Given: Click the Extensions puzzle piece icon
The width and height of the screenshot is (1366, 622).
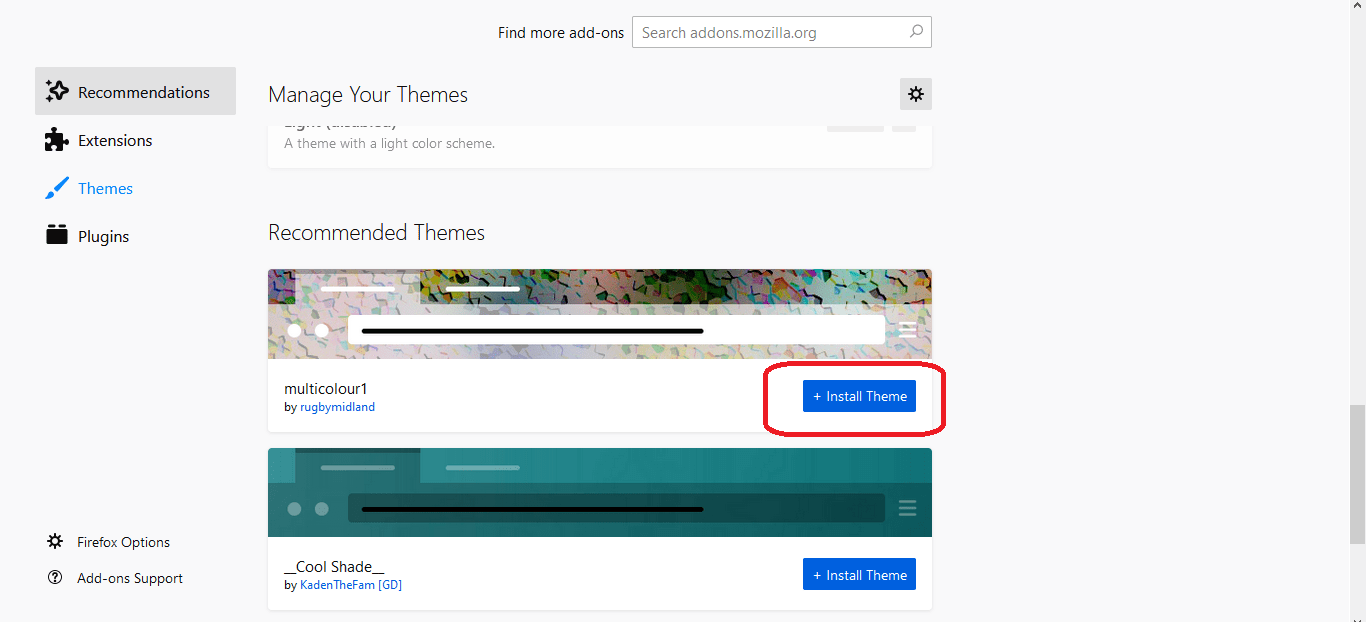Looking at the screenshot, I should pos(57,140).
